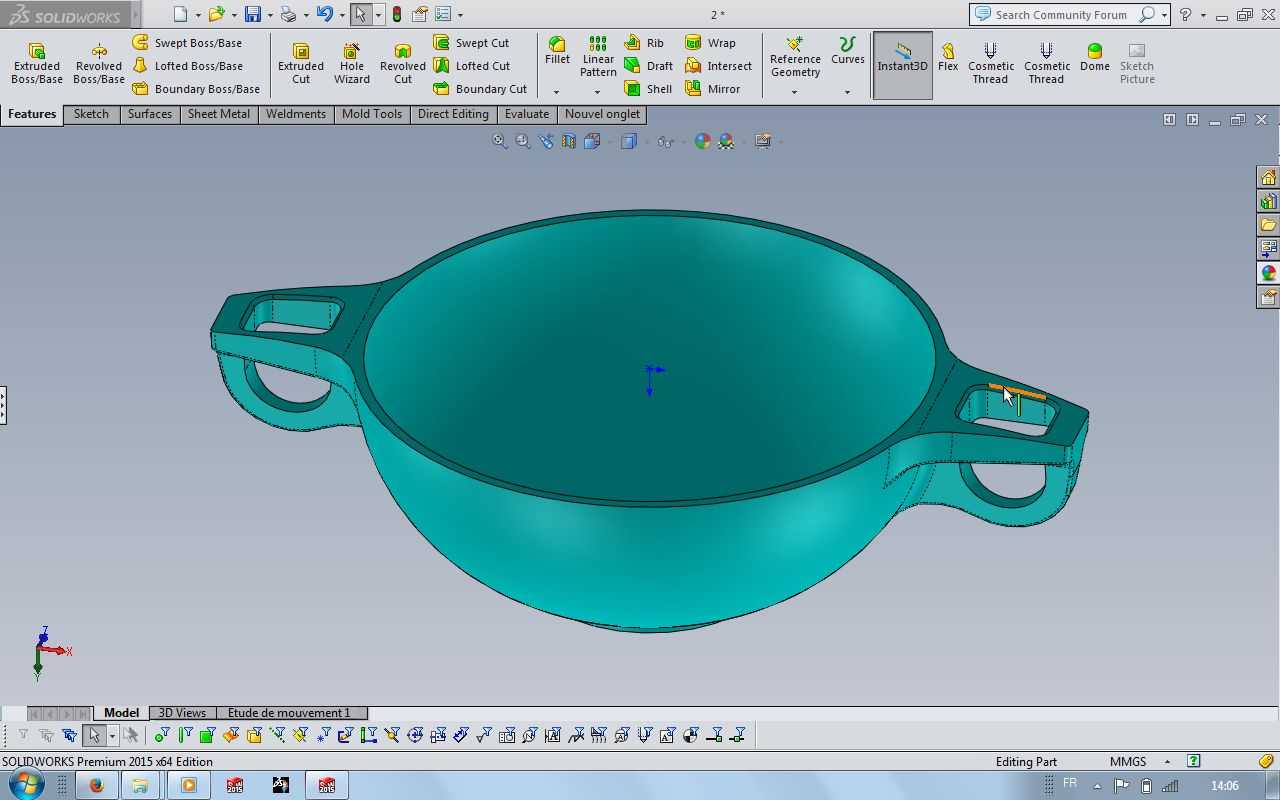Click the Linear Pattern tool
Image resolution: width=1280 pixels, height=800 pixels.
[598, 57]
